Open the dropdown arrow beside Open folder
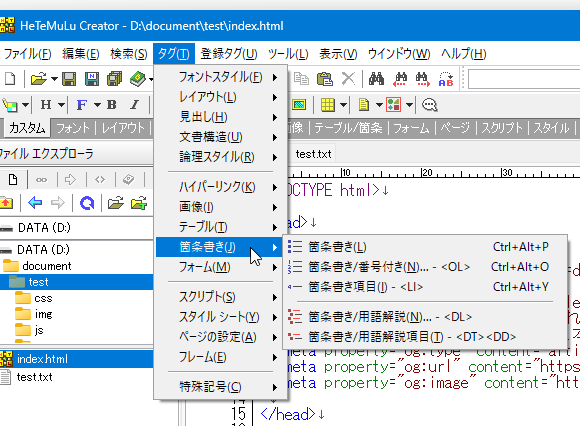The image size is (580, 426). (x=54, y=79)
